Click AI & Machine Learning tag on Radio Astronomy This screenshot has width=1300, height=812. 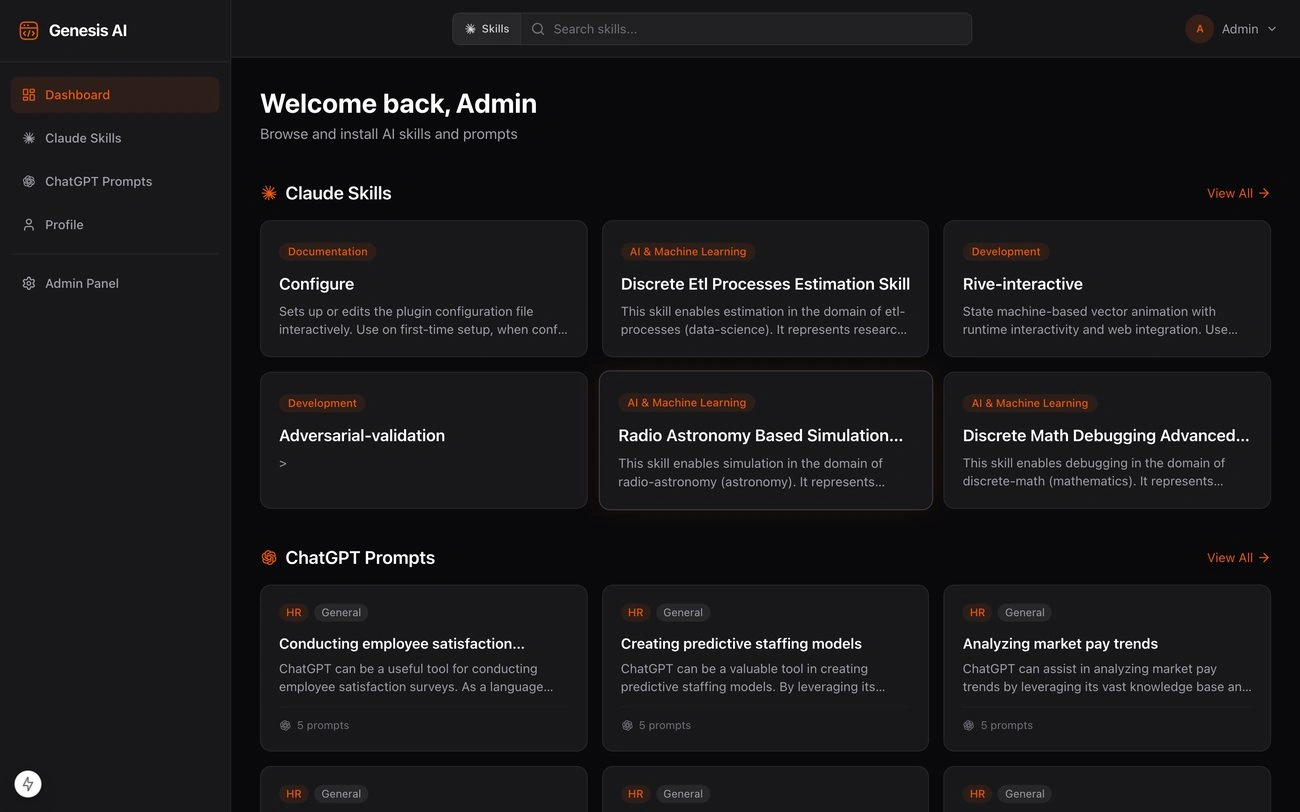(687, 403)
